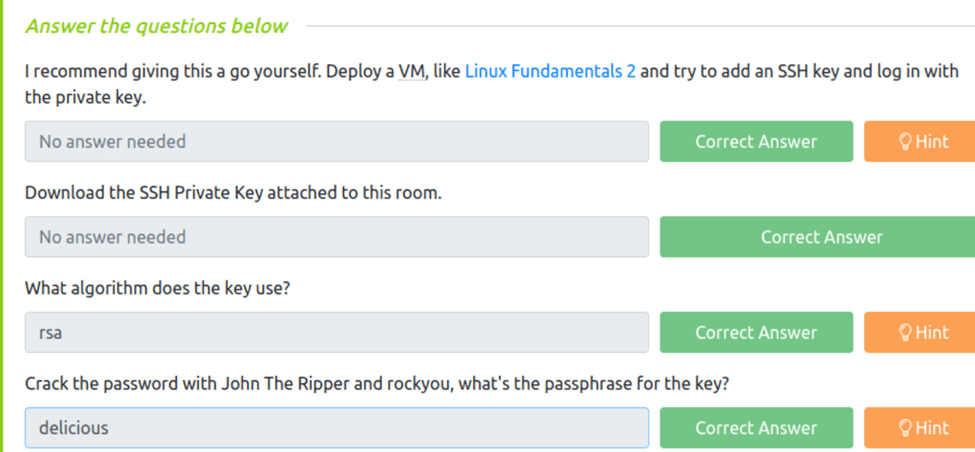Click the first "No answer needed" field
The image size is (975, 452).
point(336,142)
